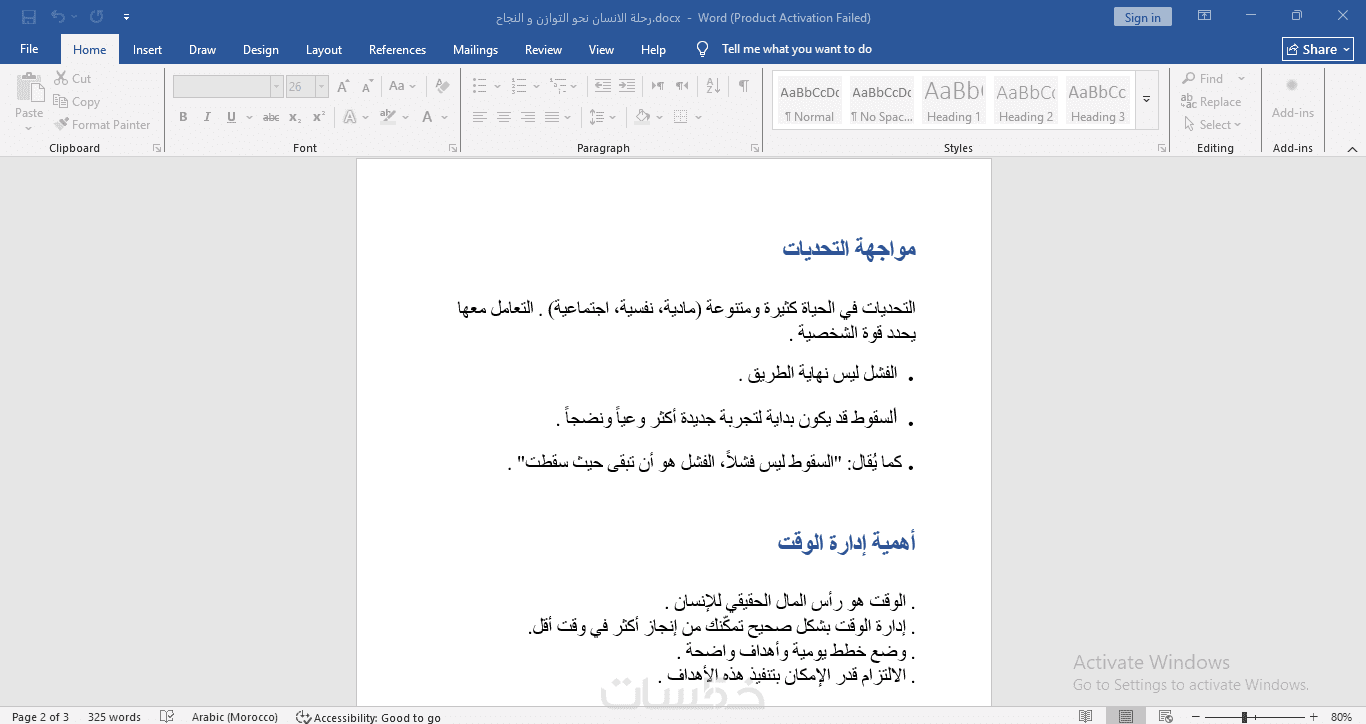Apply the font color A button

(x=428, y=117)
